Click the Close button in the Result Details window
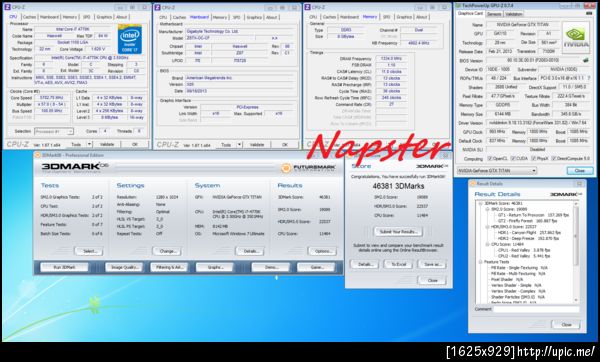The height and width of the screenshot is (362, 600). (x=566, y=324)
